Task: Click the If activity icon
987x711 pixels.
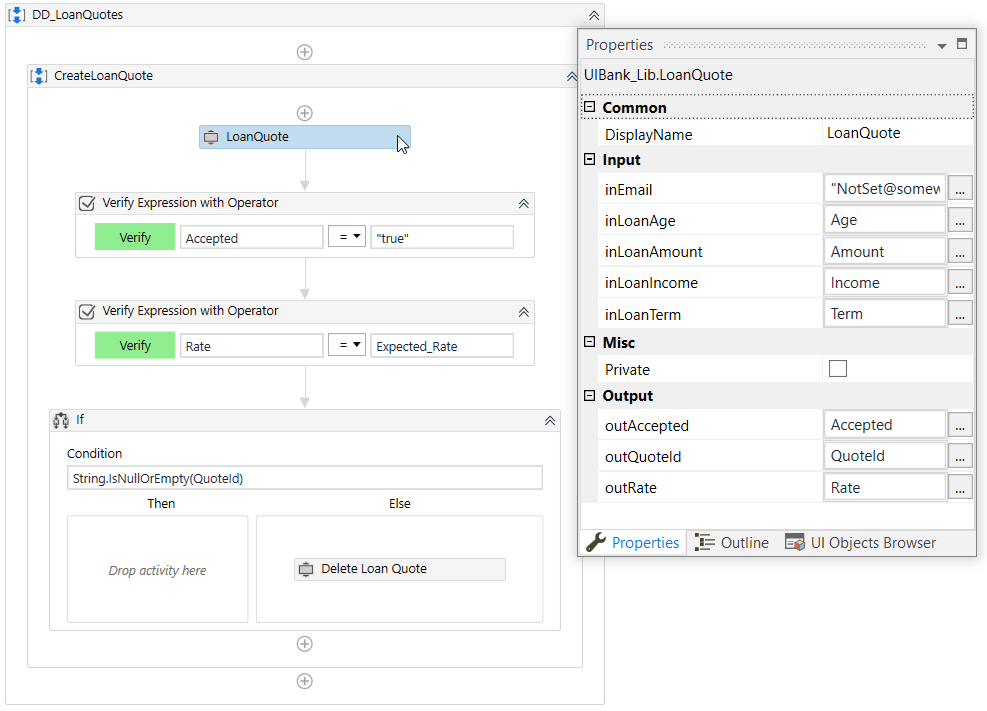Action: tap(61, 420)
